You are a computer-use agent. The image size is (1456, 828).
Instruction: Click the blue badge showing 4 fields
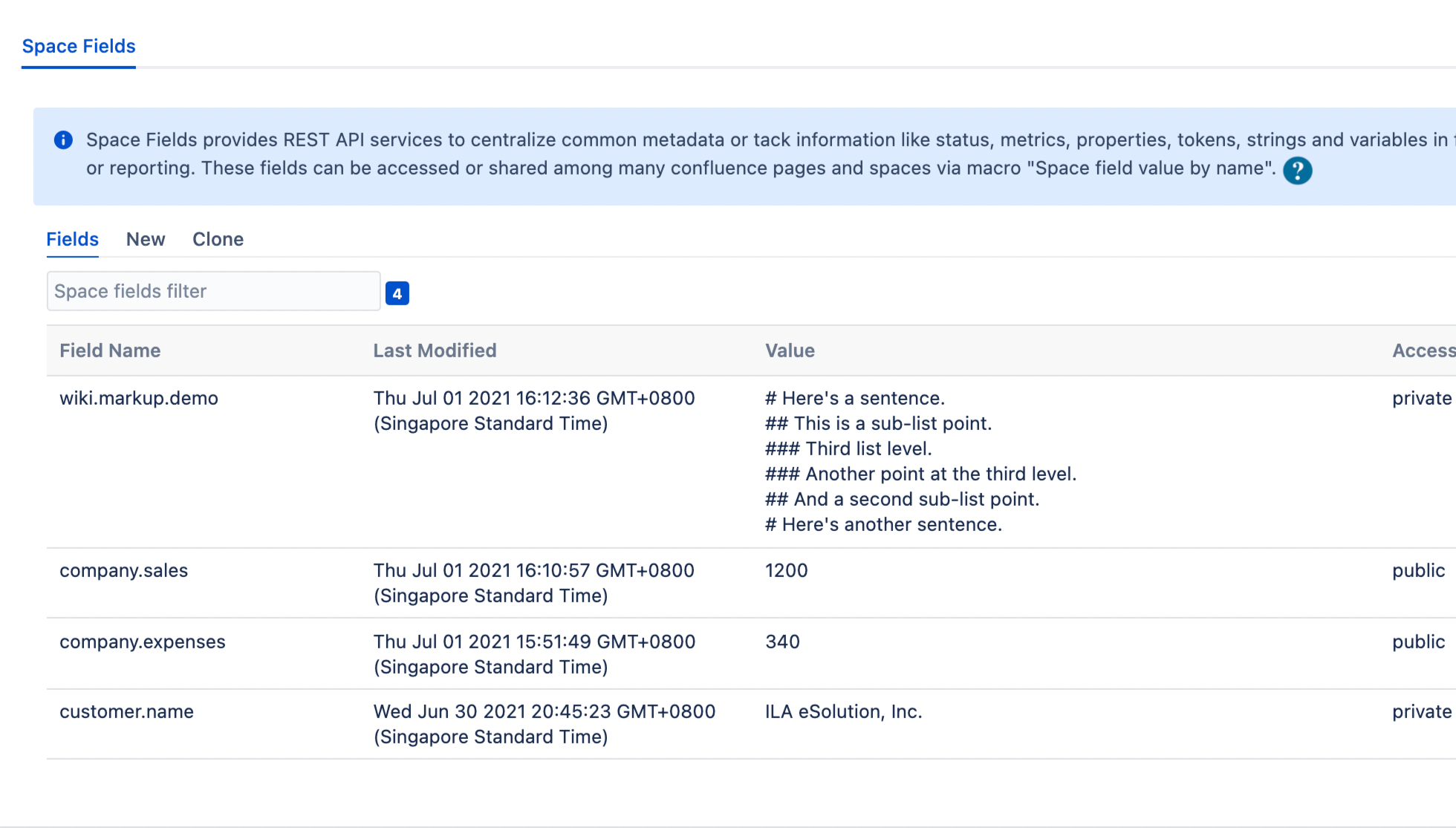[397, 293]
